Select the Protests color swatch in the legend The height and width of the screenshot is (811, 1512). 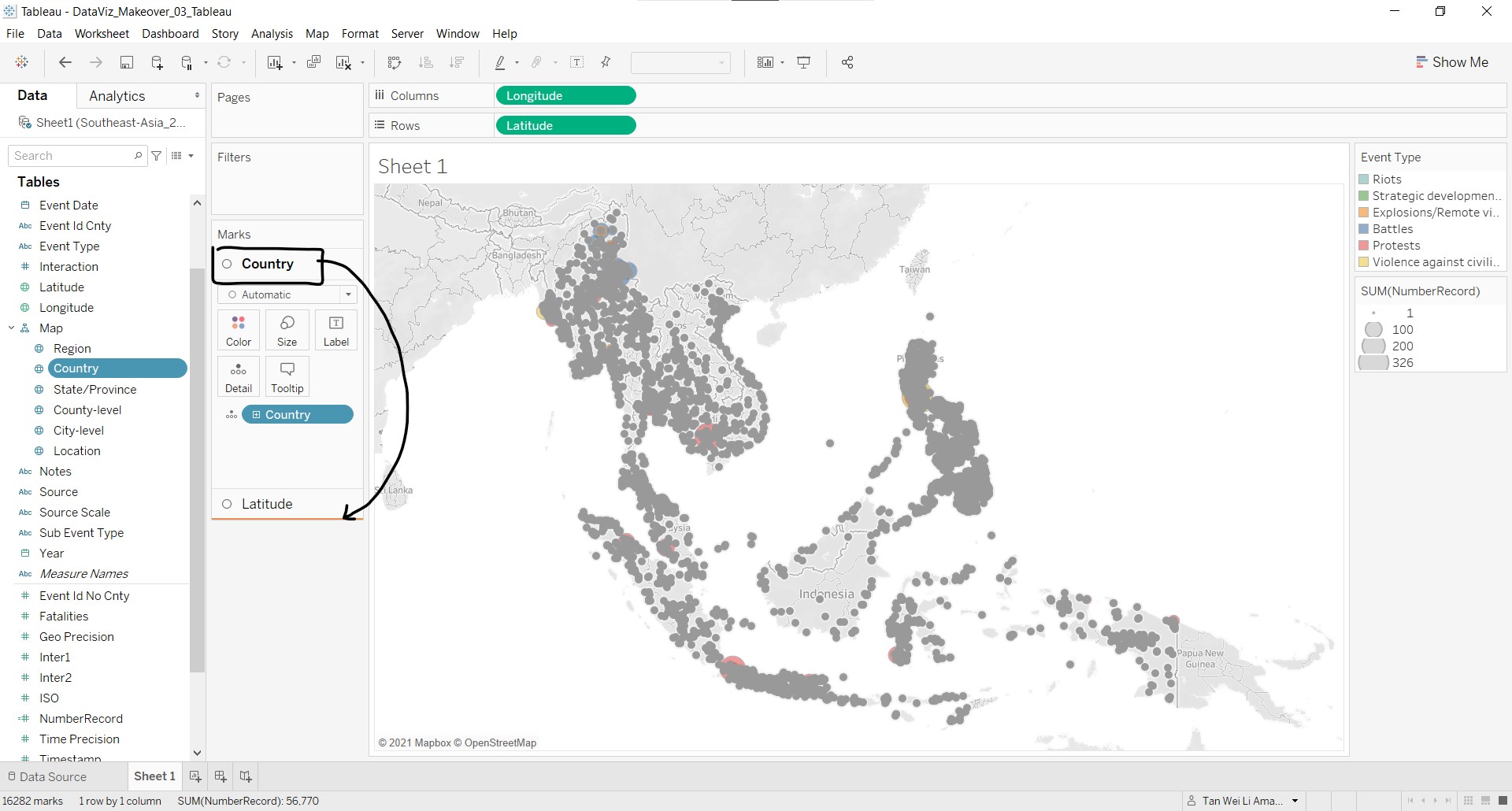click(x=1364, y=246)
